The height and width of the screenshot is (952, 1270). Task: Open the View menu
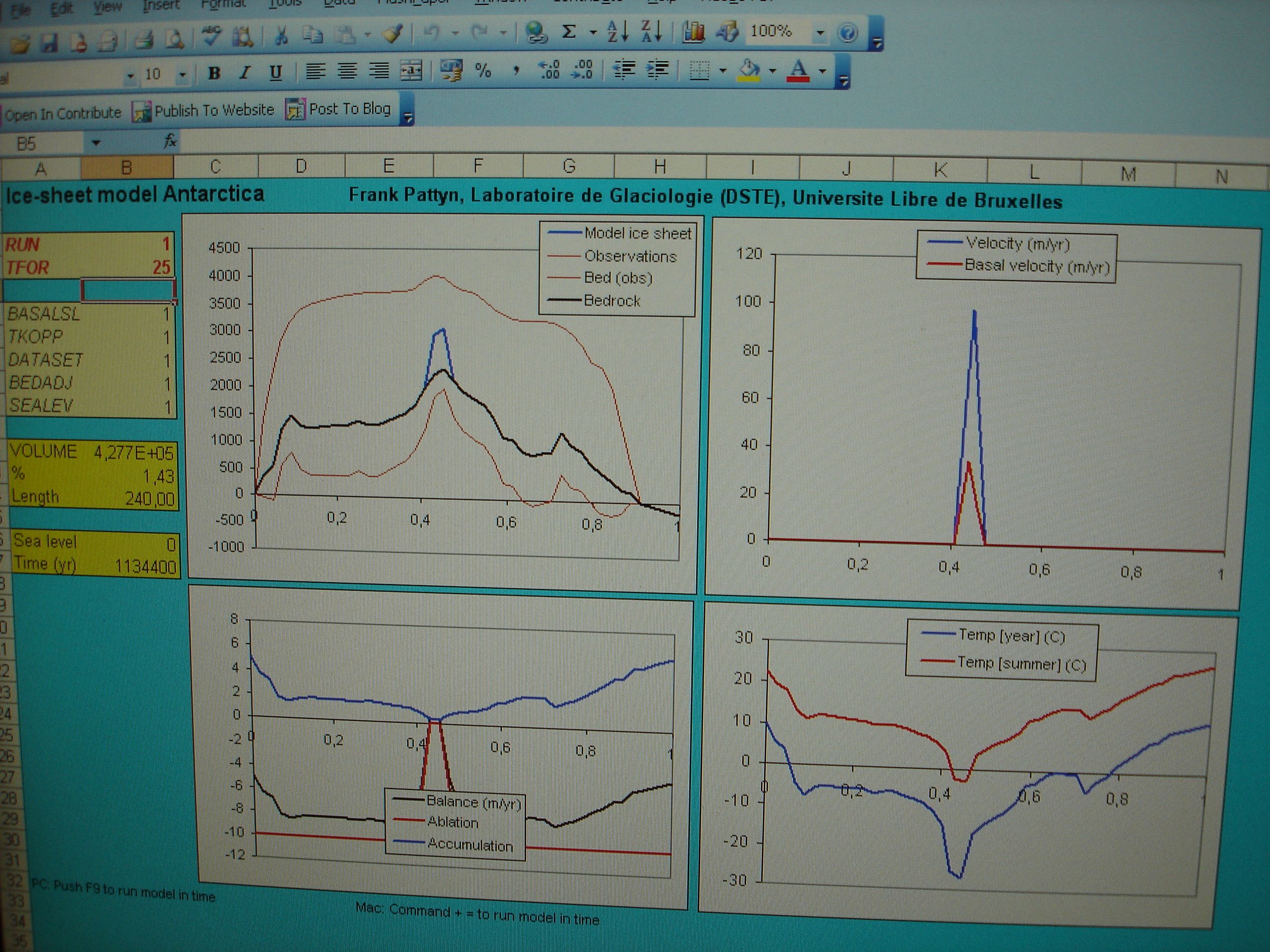(108, 7)
